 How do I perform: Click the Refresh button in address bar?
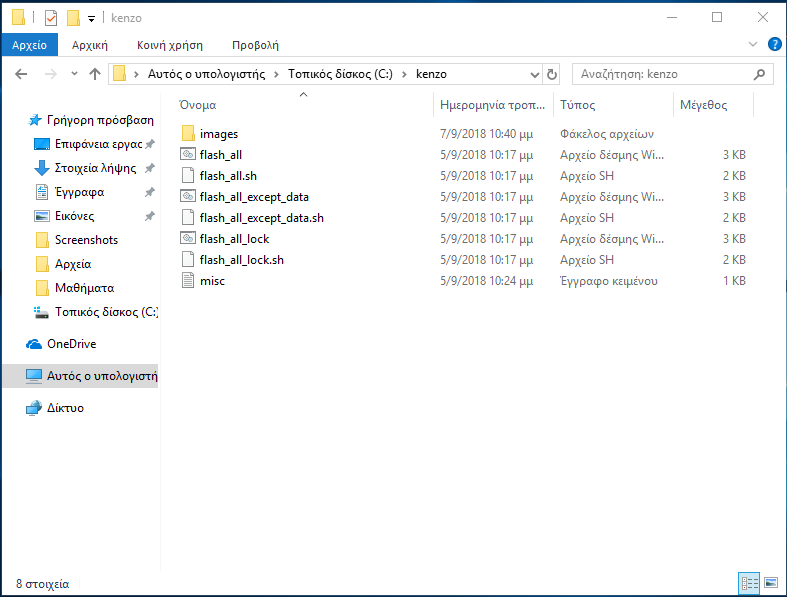551,74
